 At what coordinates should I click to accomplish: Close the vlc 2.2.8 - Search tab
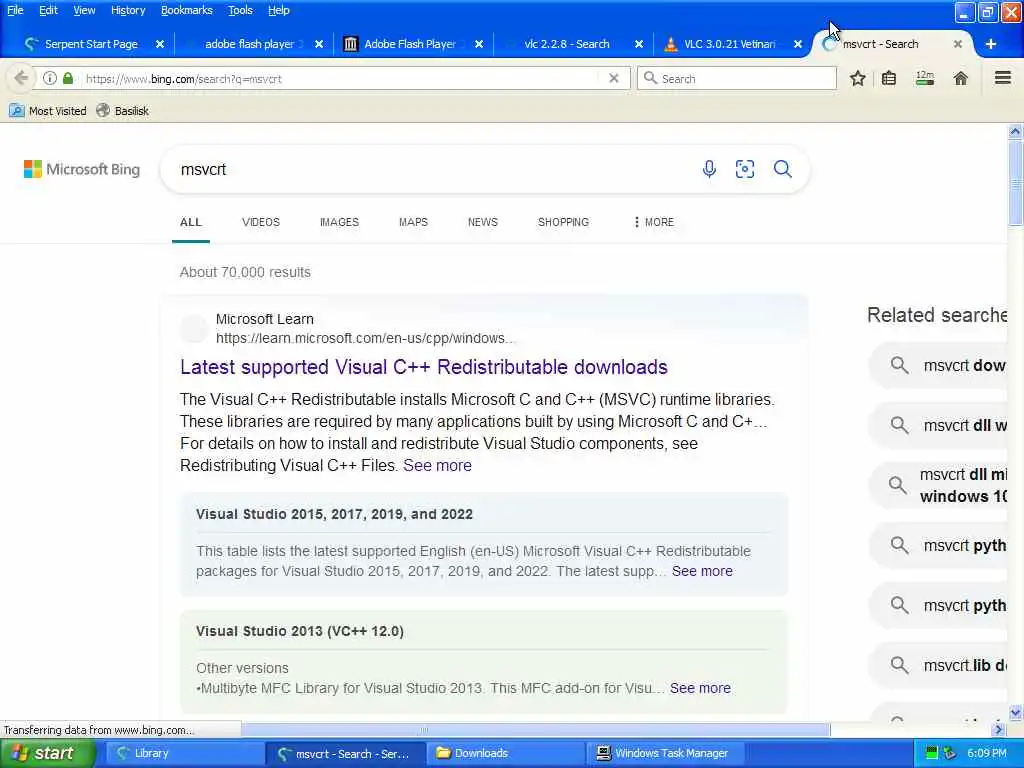coord(639,44)
